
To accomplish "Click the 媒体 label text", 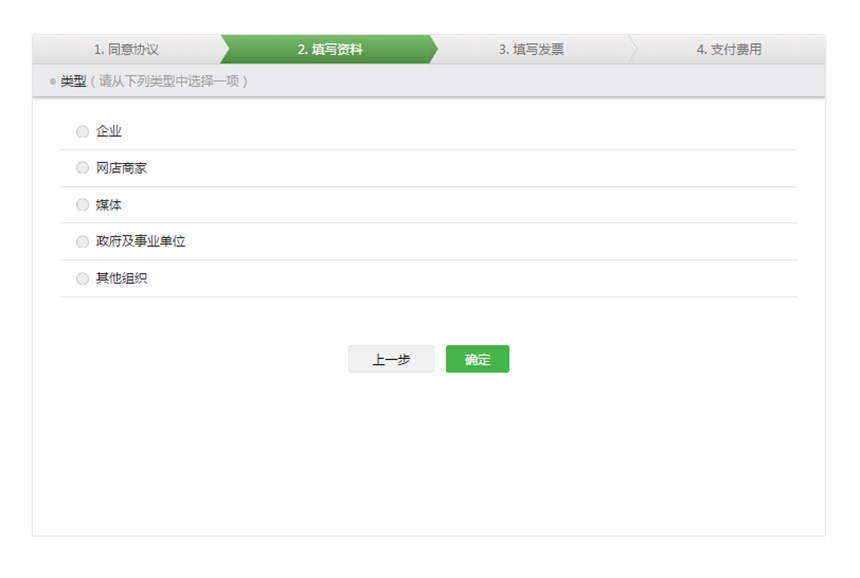I will pyautogui.click(x=109, y=205).
